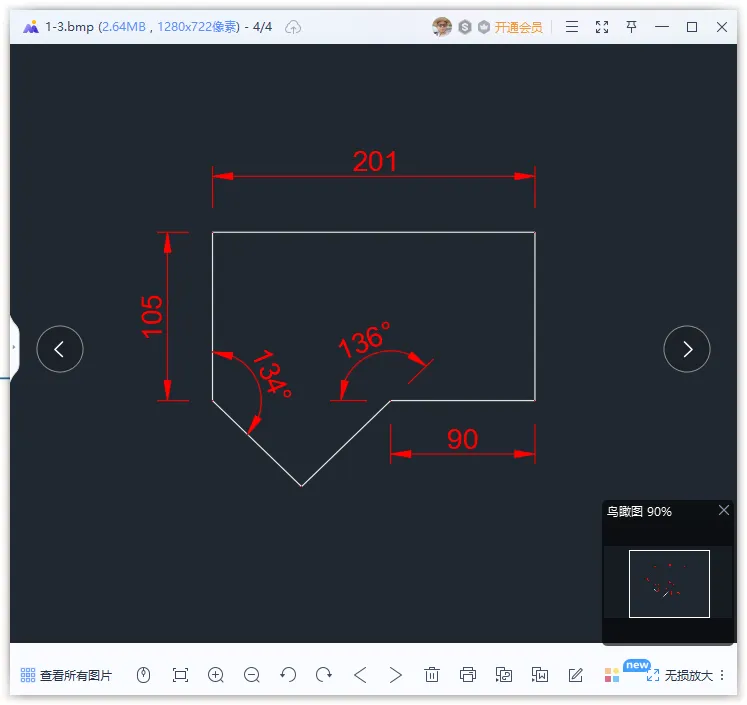
Task: Toggle fullscreen view in title bar
Action: 602,27
